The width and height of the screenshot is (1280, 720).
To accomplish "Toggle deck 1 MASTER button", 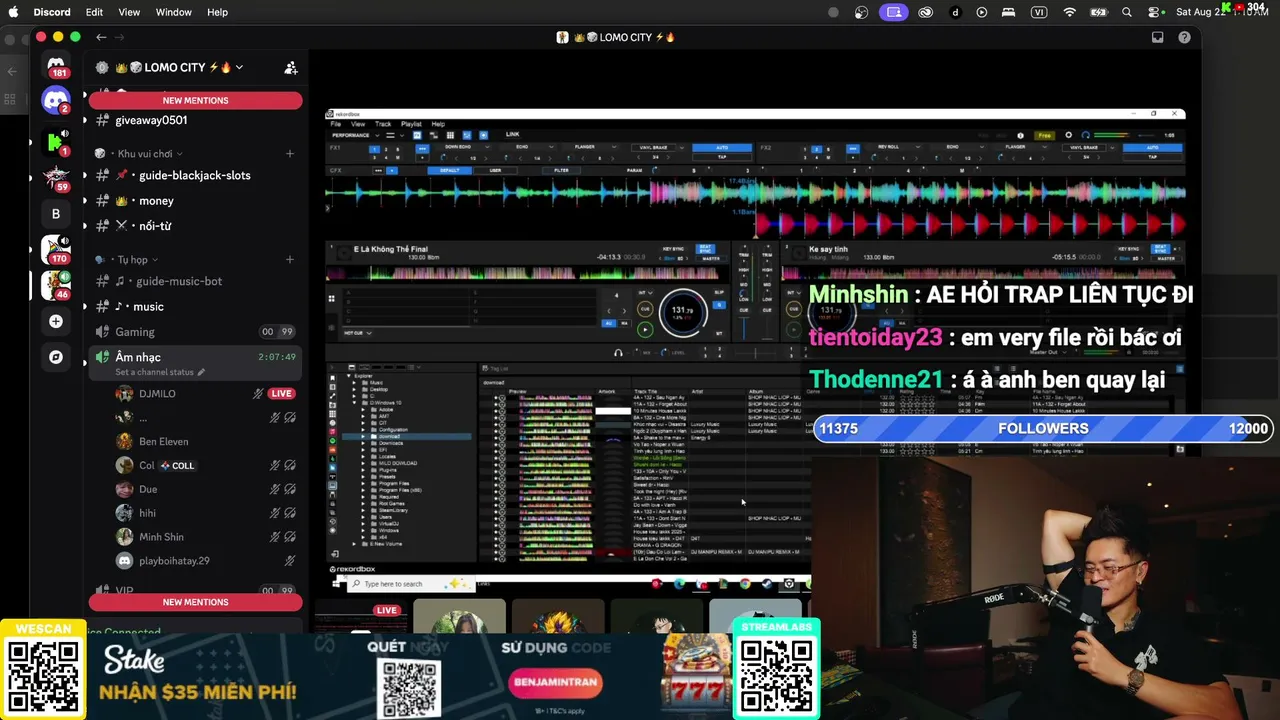I will tap(711, 259).
